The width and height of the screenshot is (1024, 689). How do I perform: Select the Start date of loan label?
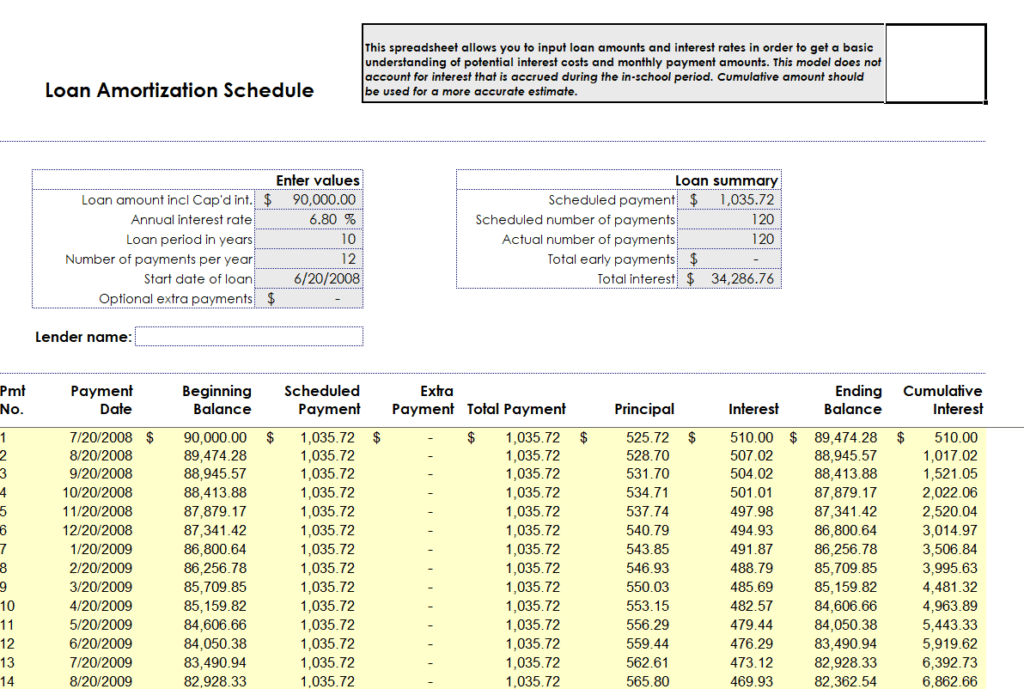pyautogui.click(x=198, y=279)
